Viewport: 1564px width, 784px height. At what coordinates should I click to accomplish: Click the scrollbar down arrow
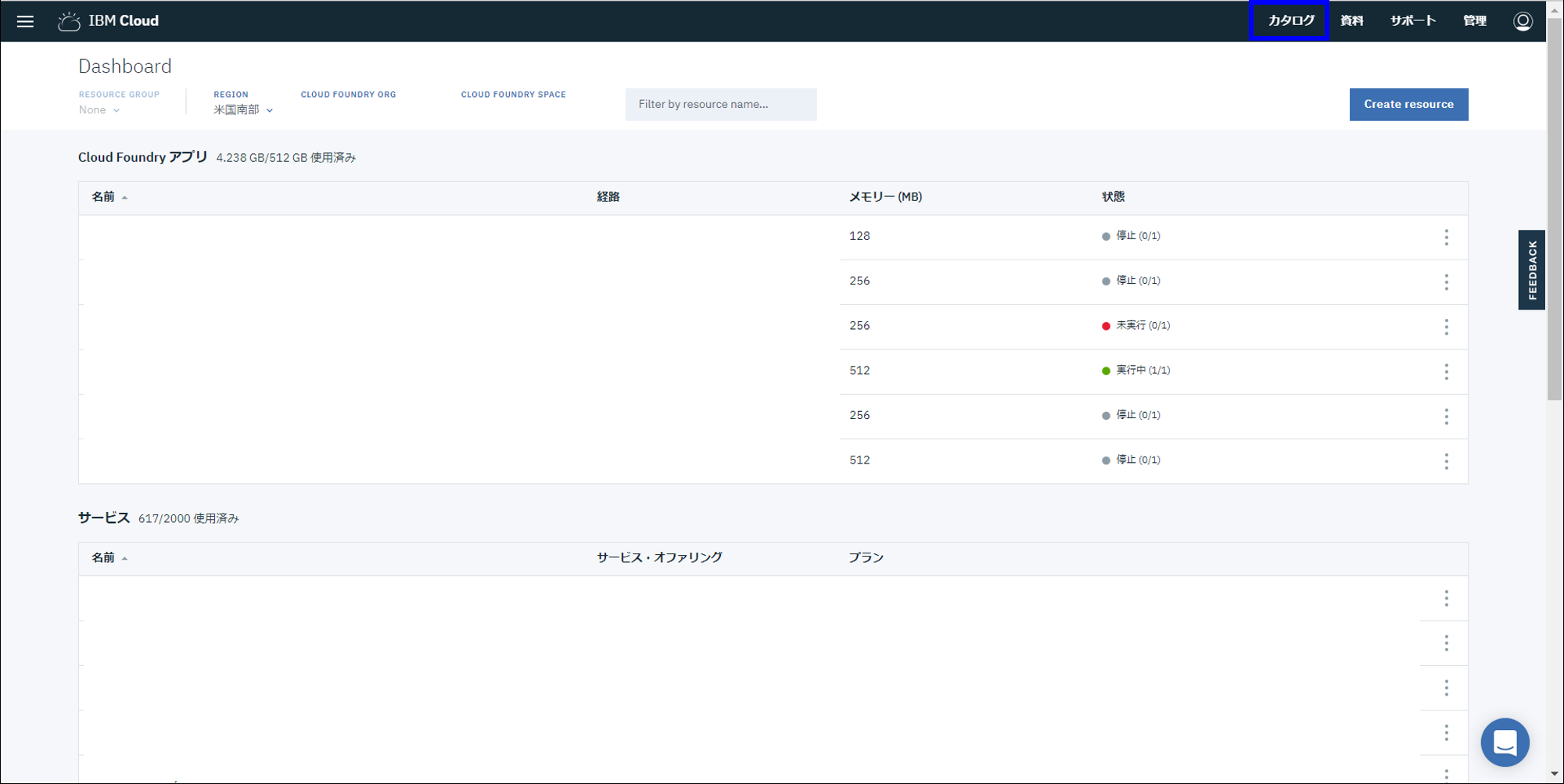[x=1555, y=774]
